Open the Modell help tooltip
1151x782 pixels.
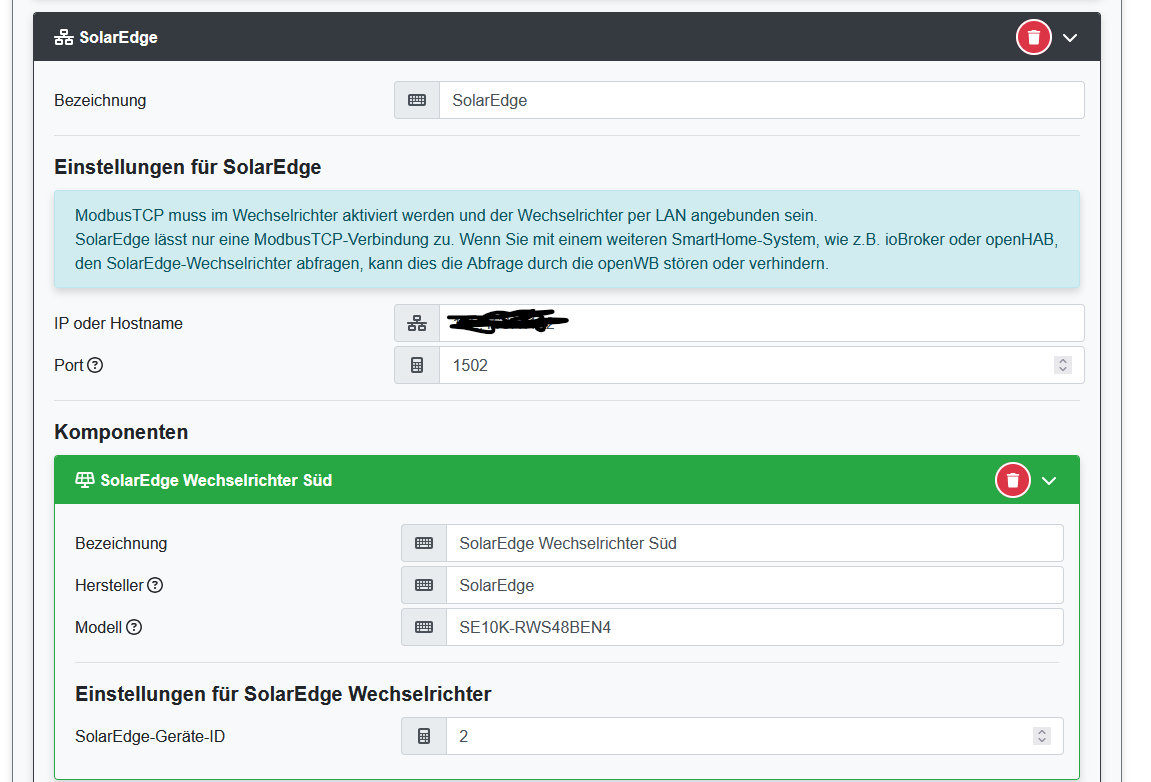135,627
